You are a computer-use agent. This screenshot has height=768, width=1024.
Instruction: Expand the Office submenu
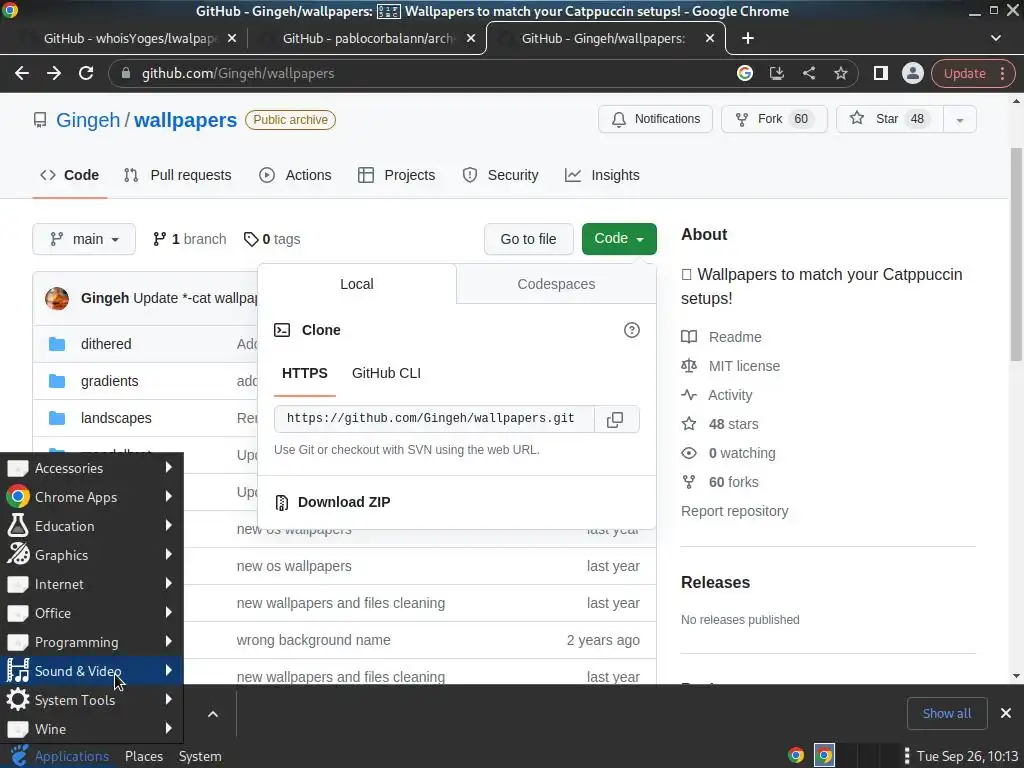pos(91,613)
